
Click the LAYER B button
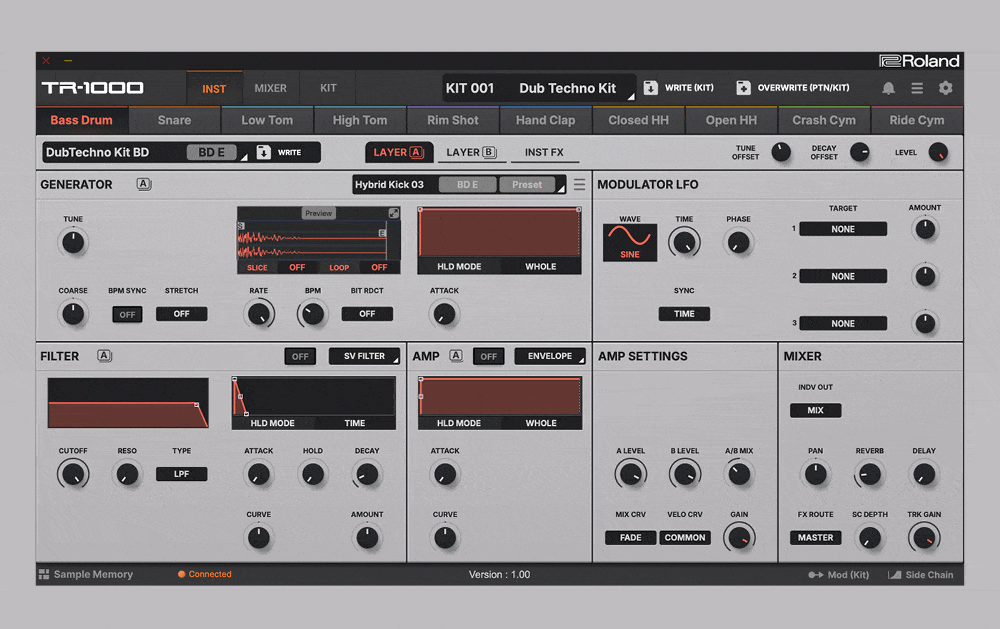click(471, 153)
